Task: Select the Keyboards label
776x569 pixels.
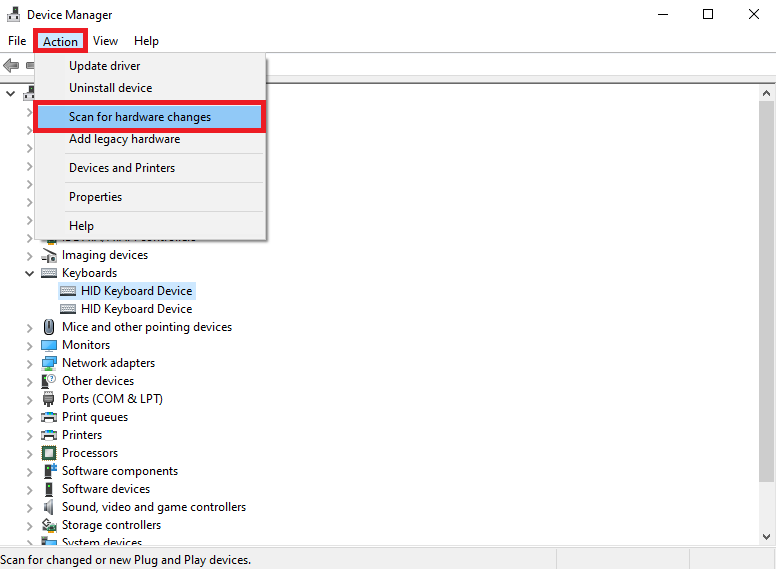Action: click(x=90, y=273)
